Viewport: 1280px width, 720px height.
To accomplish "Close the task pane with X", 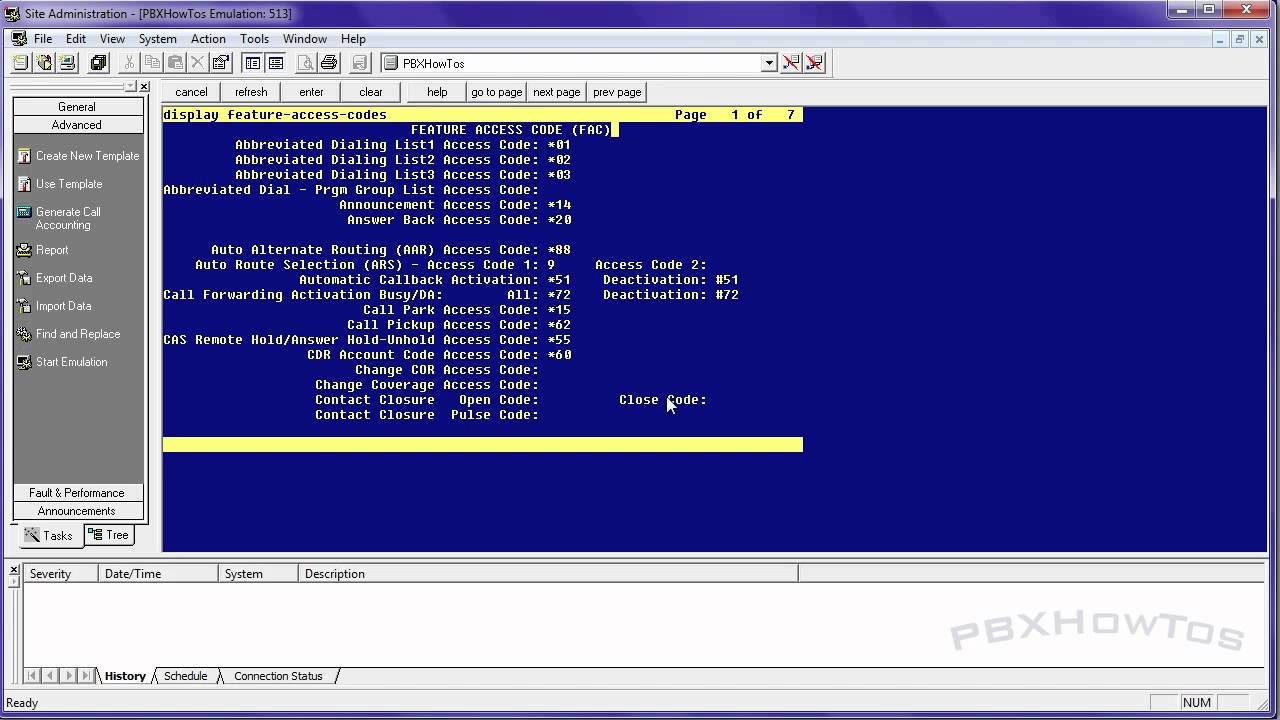I will tap(144, 87).
